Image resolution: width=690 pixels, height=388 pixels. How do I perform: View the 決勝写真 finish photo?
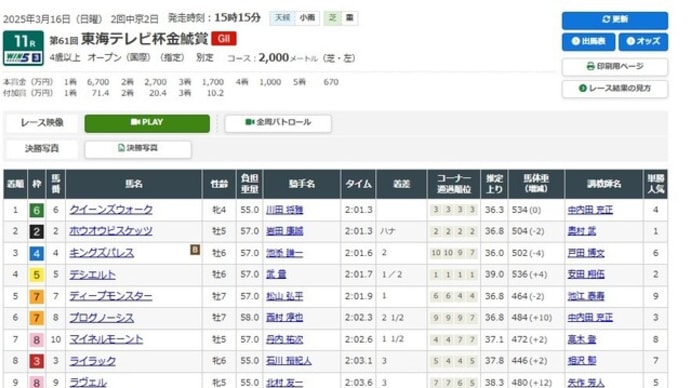(138, 149)
